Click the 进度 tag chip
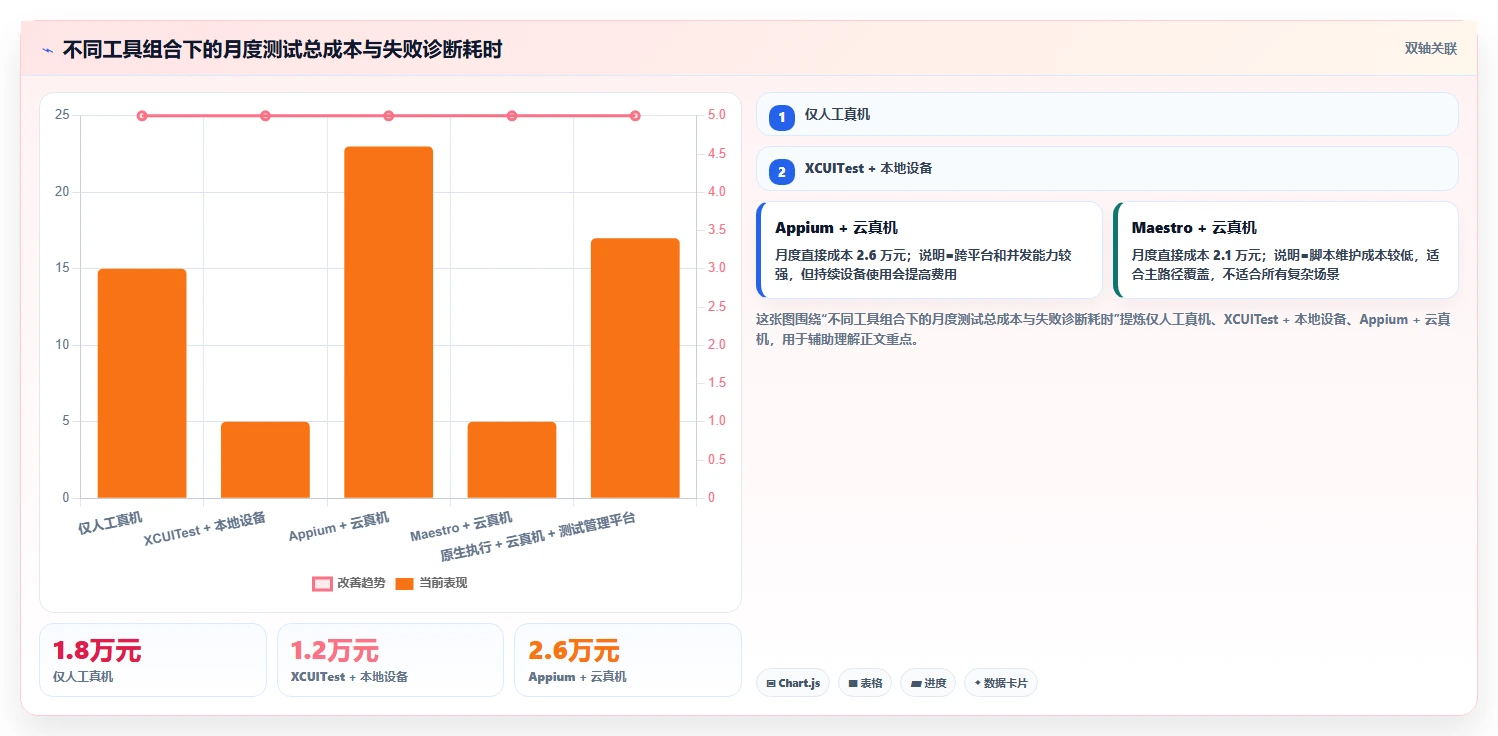 coord(928,683)
